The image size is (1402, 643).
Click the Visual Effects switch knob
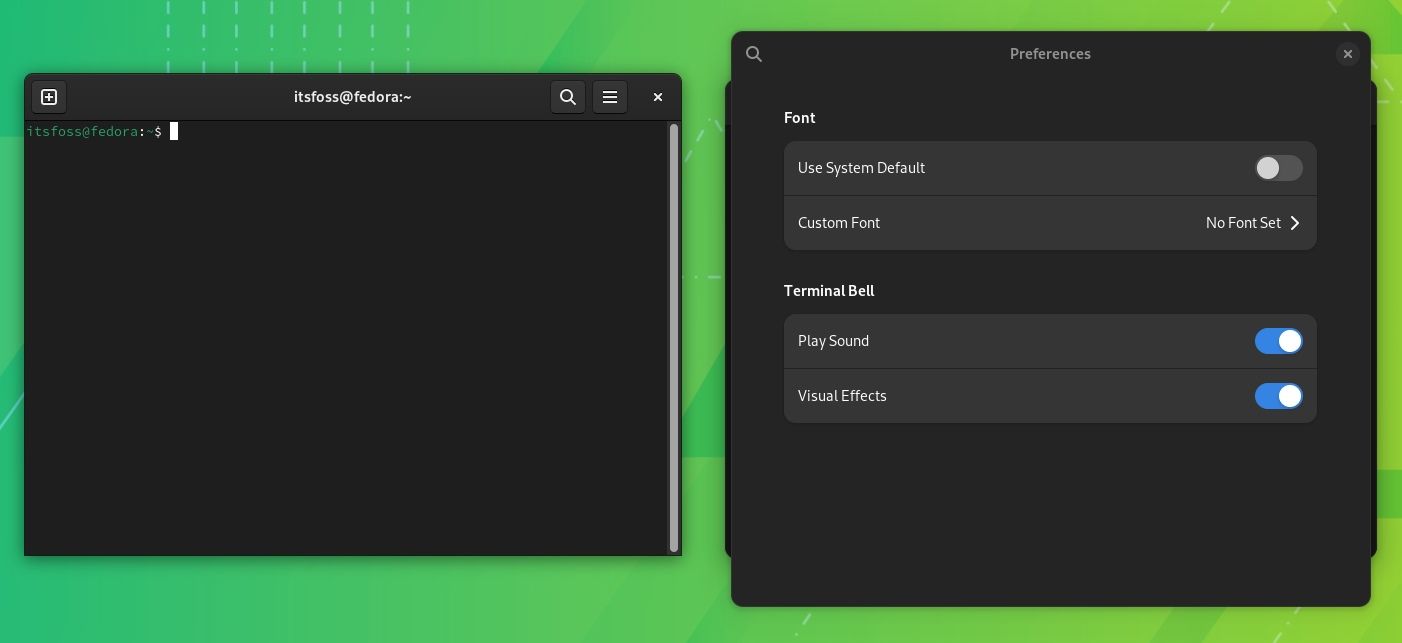[x=1290, y=396]
